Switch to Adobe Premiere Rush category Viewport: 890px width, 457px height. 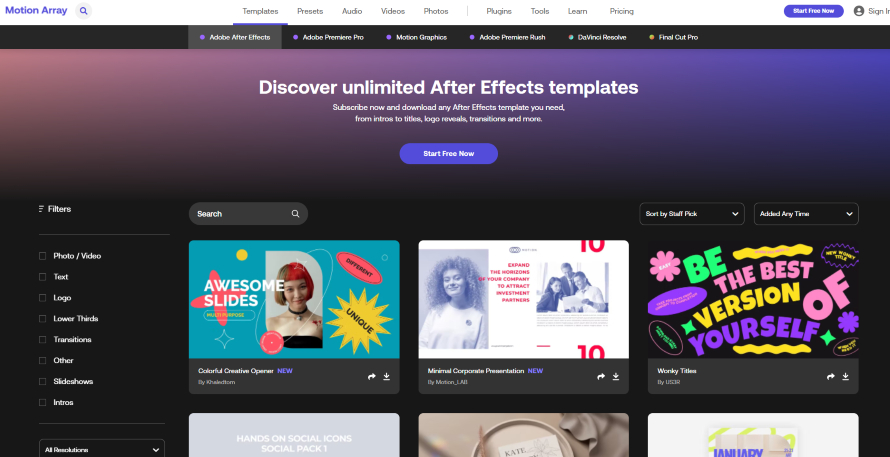(x=507, y=37)
